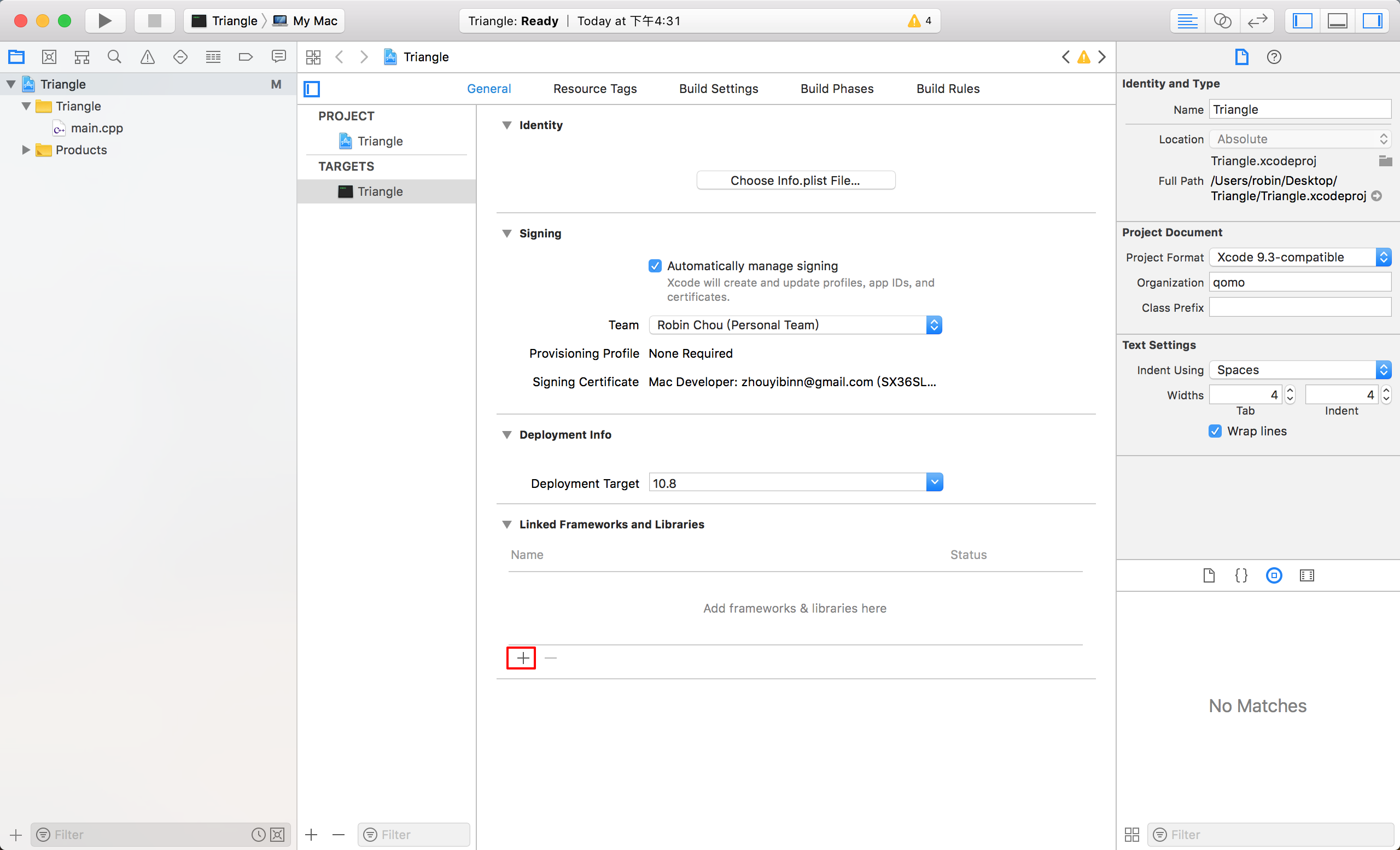Open the Test navigator diamond icon
Image resolution: width=1400 pixels, height=850 pixels.
180,57
